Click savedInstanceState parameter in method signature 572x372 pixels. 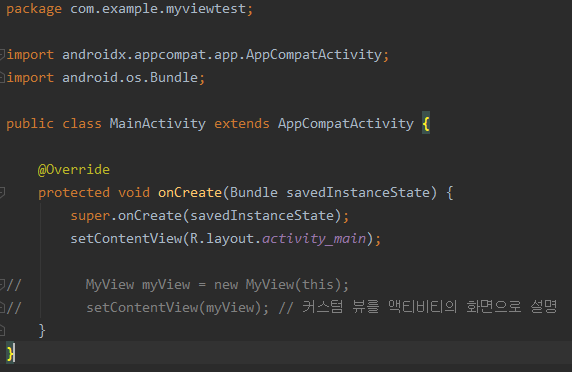tap(358, 193)
